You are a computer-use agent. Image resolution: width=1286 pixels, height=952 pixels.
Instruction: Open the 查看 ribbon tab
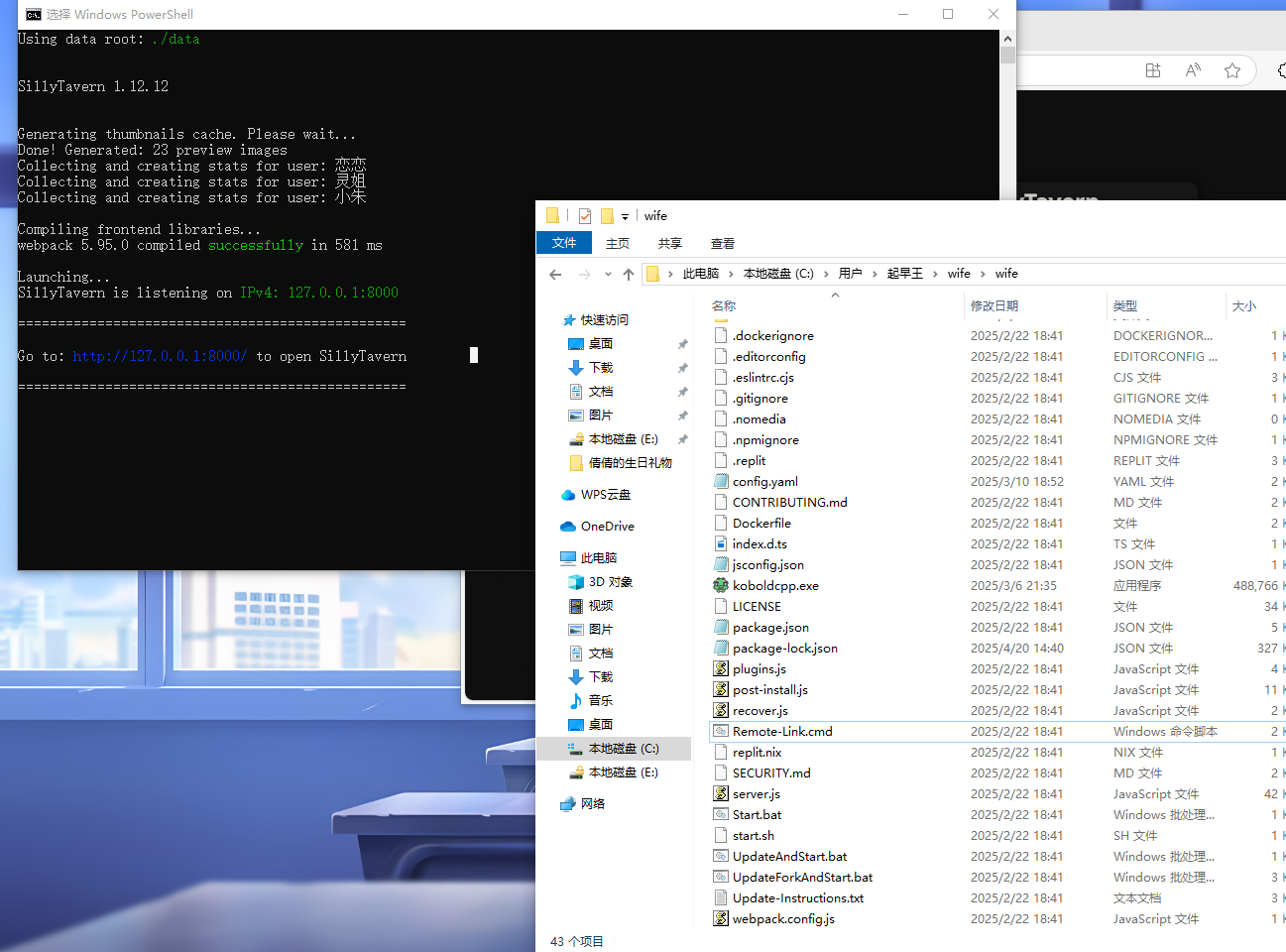(x=723, y=243)
